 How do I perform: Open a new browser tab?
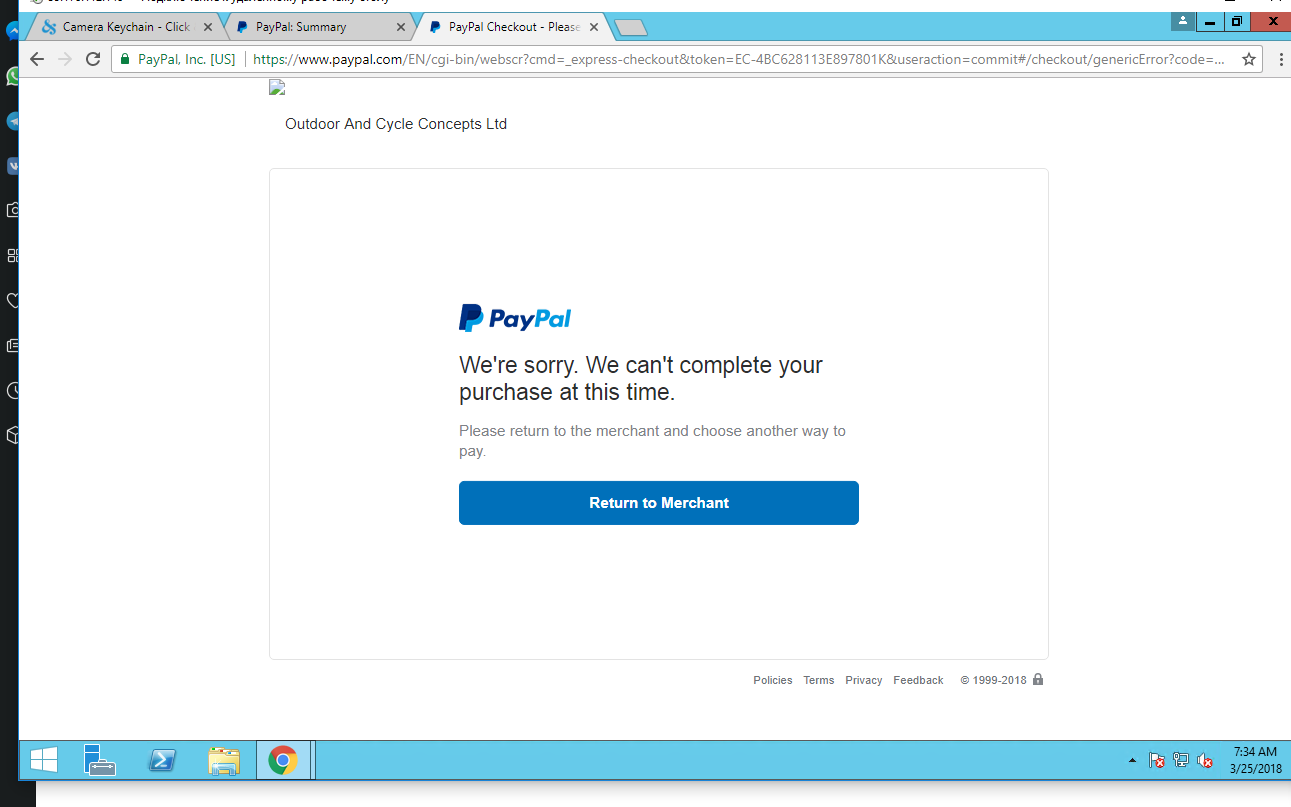coord(631,28)
